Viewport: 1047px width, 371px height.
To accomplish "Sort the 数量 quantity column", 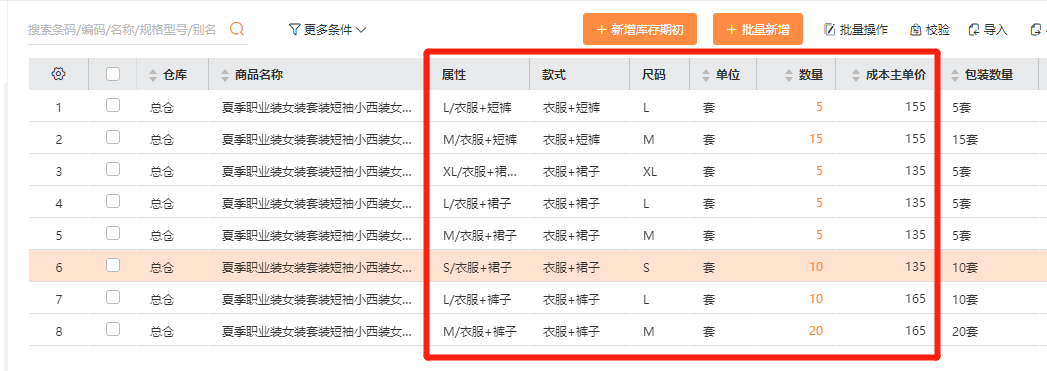I will click(789, 75).
